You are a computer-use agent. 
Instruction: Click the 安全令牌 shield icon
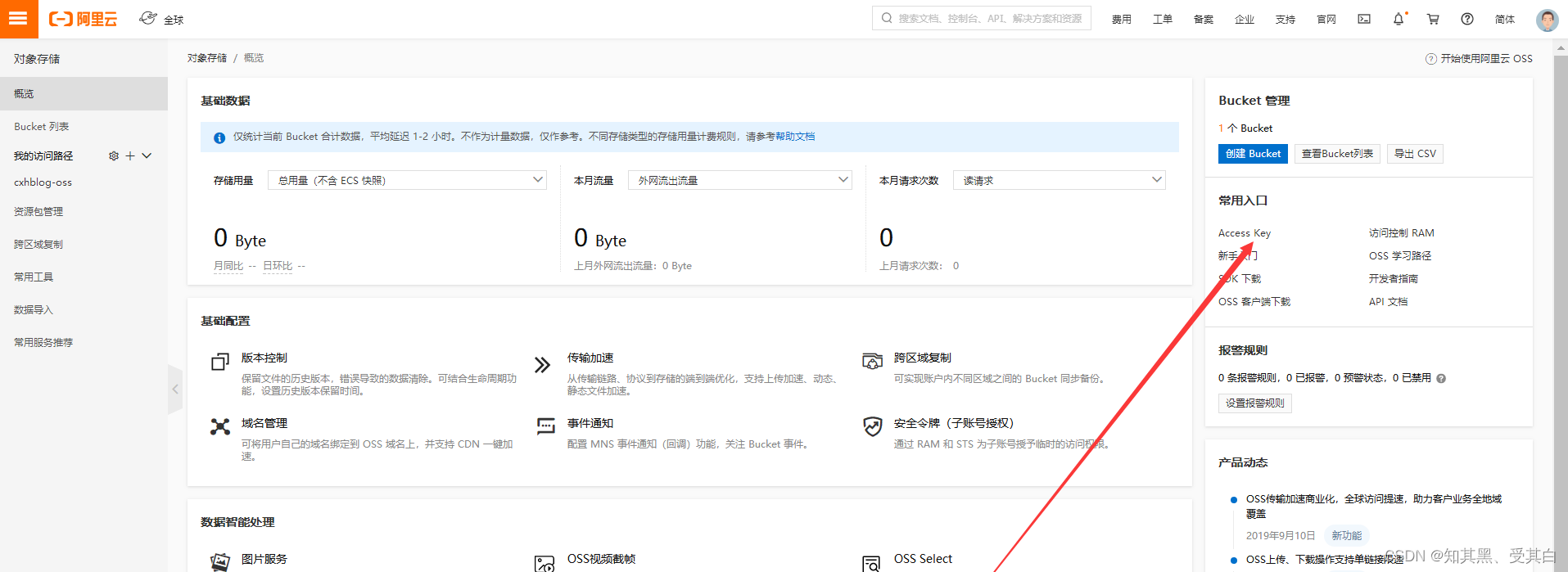pos(873,426)
